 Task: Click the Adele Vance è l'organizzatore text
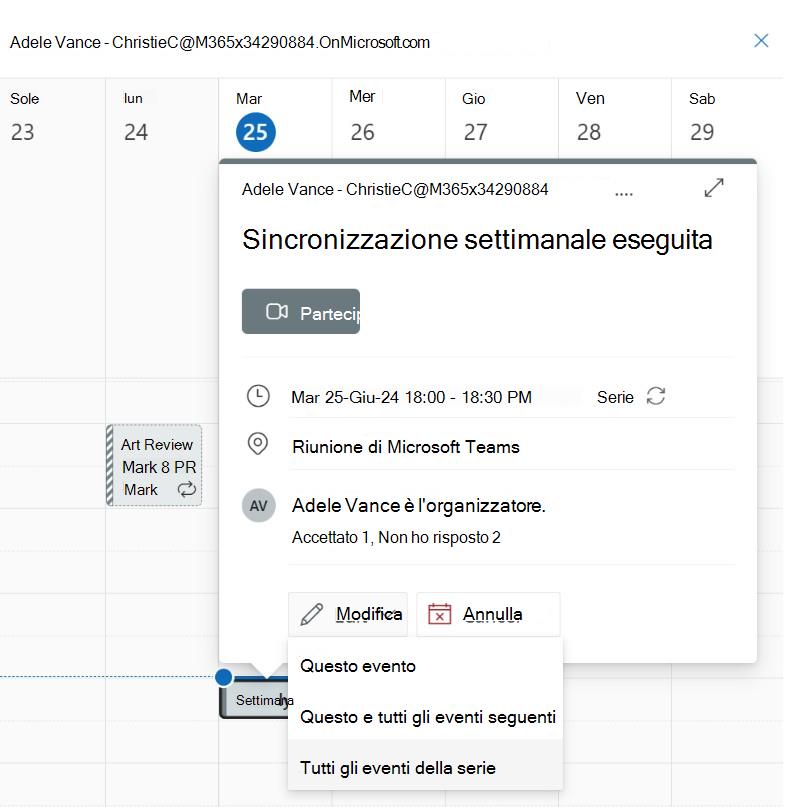pyautogui.click(x=418, y=505)
